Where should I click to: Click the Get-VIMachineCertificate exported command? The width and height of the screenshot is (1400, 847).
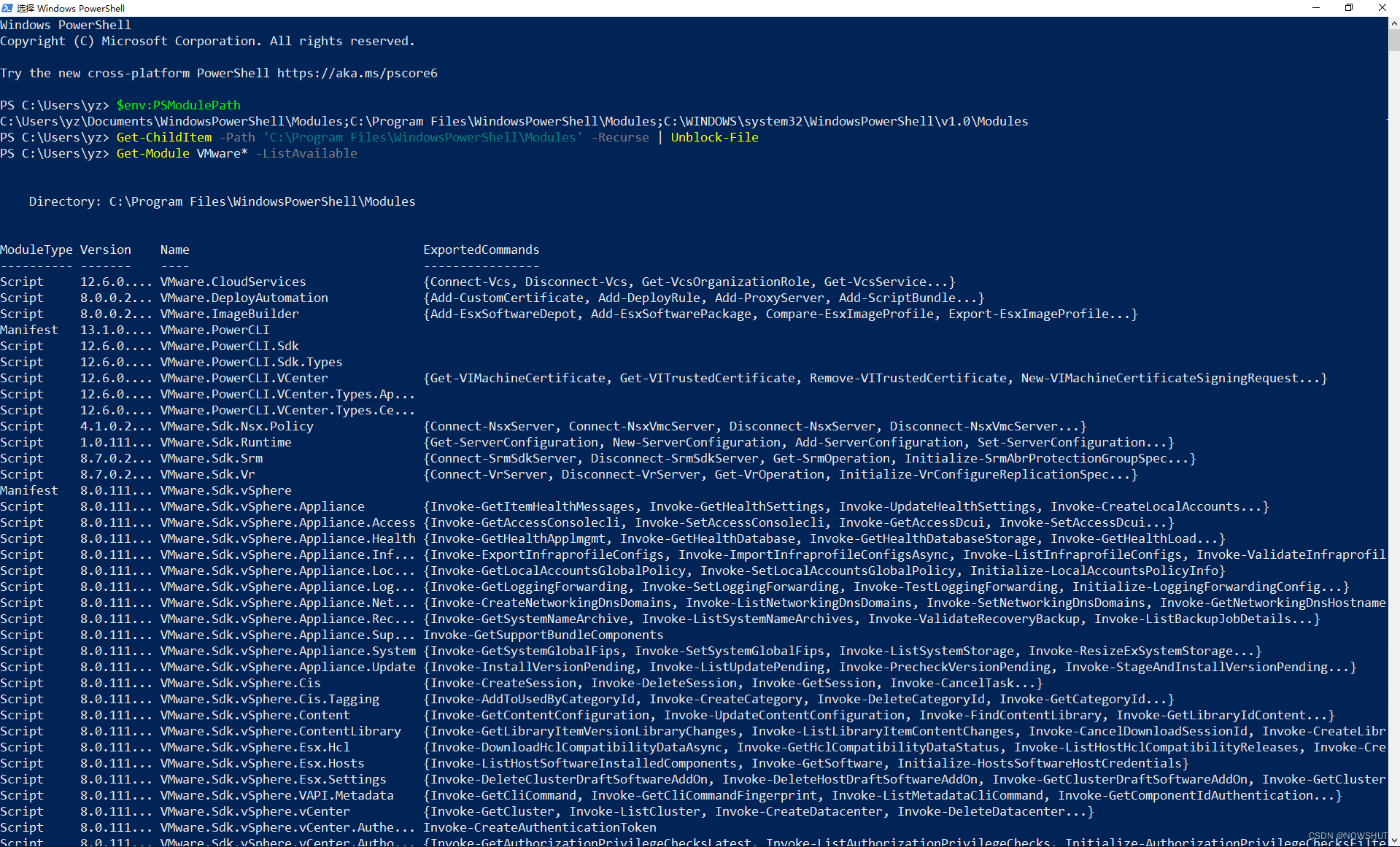[x=518, y=378]
